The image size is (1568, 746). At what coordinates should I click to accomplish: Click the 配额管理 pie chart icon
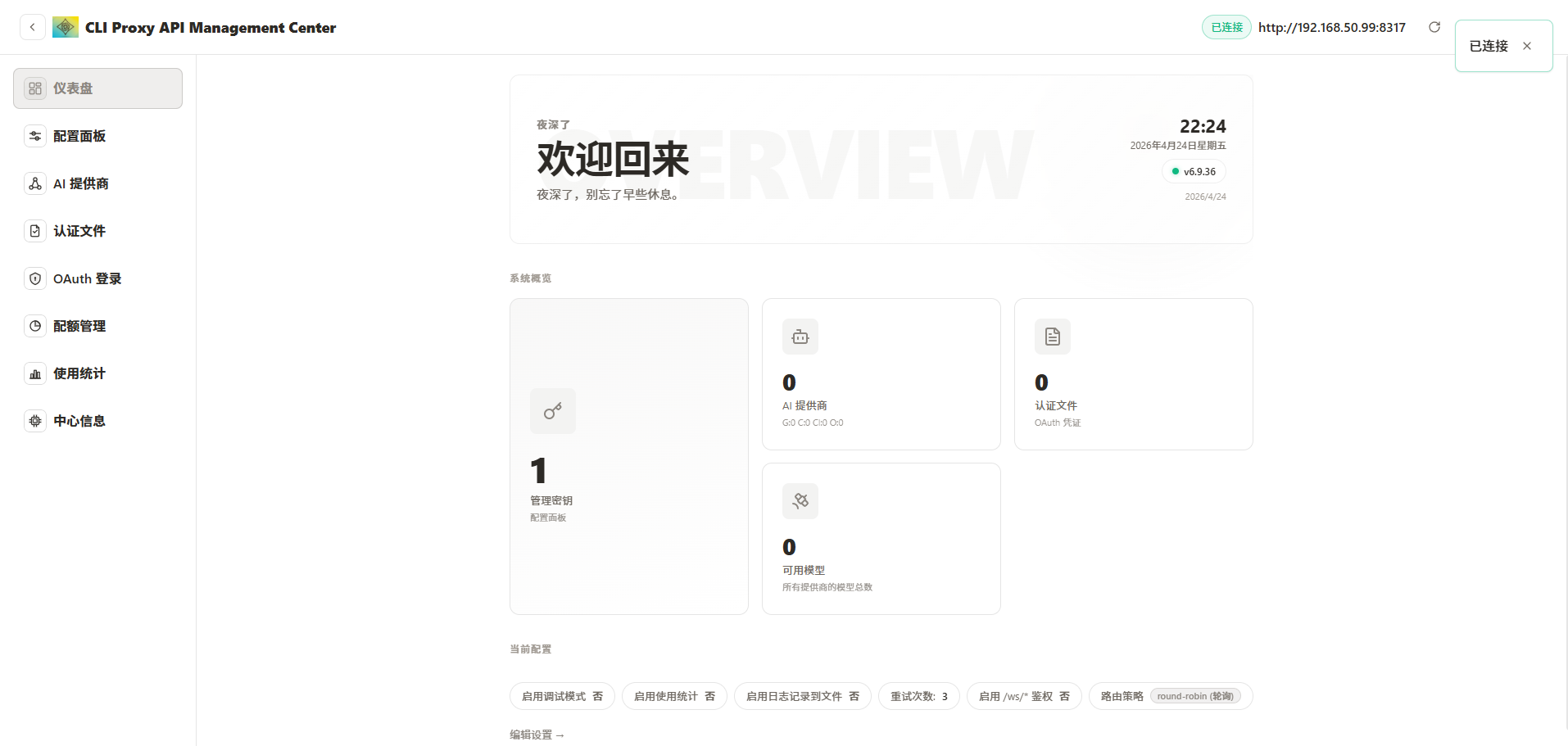point(35,326)
